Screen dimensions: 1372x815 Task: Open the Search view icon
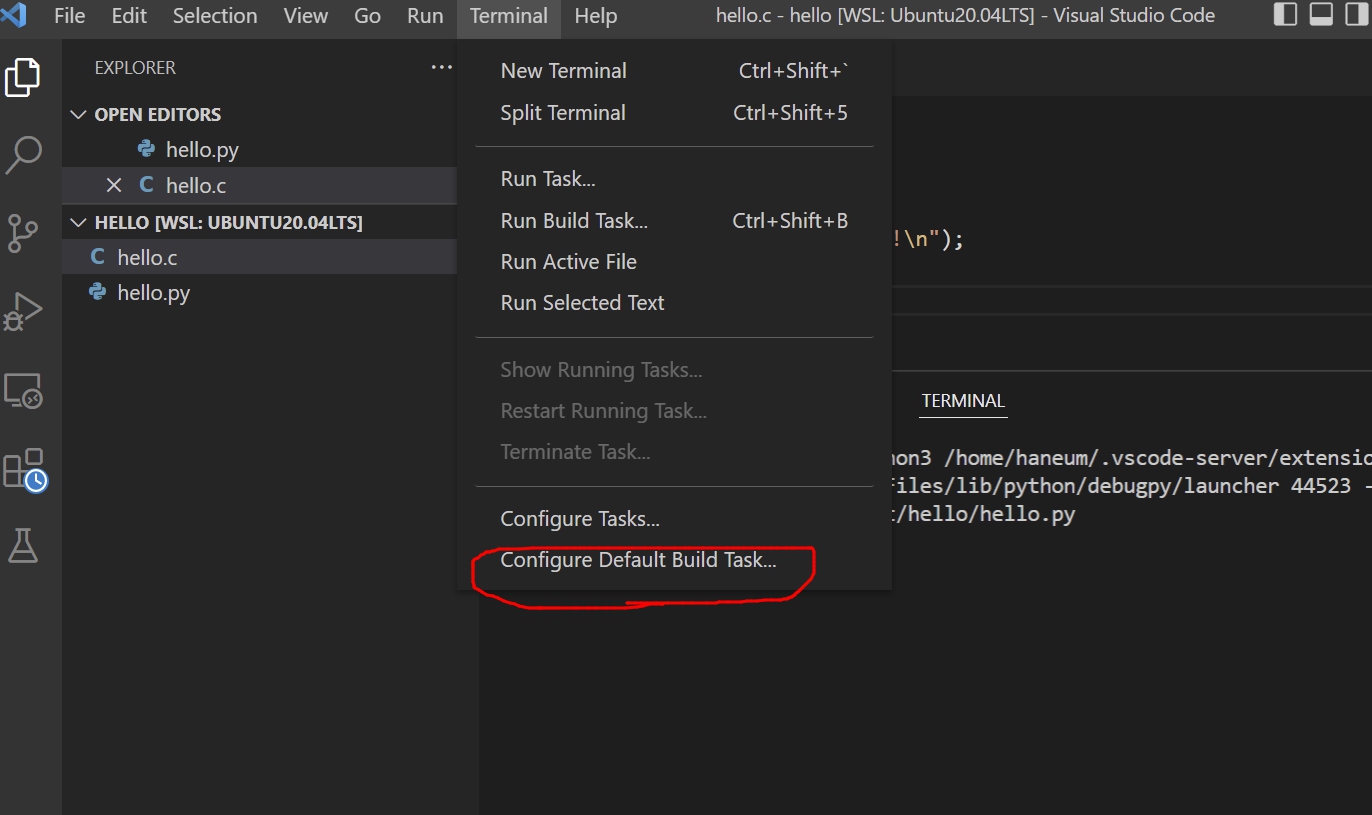pyautogui.click(x=23, y=155)
